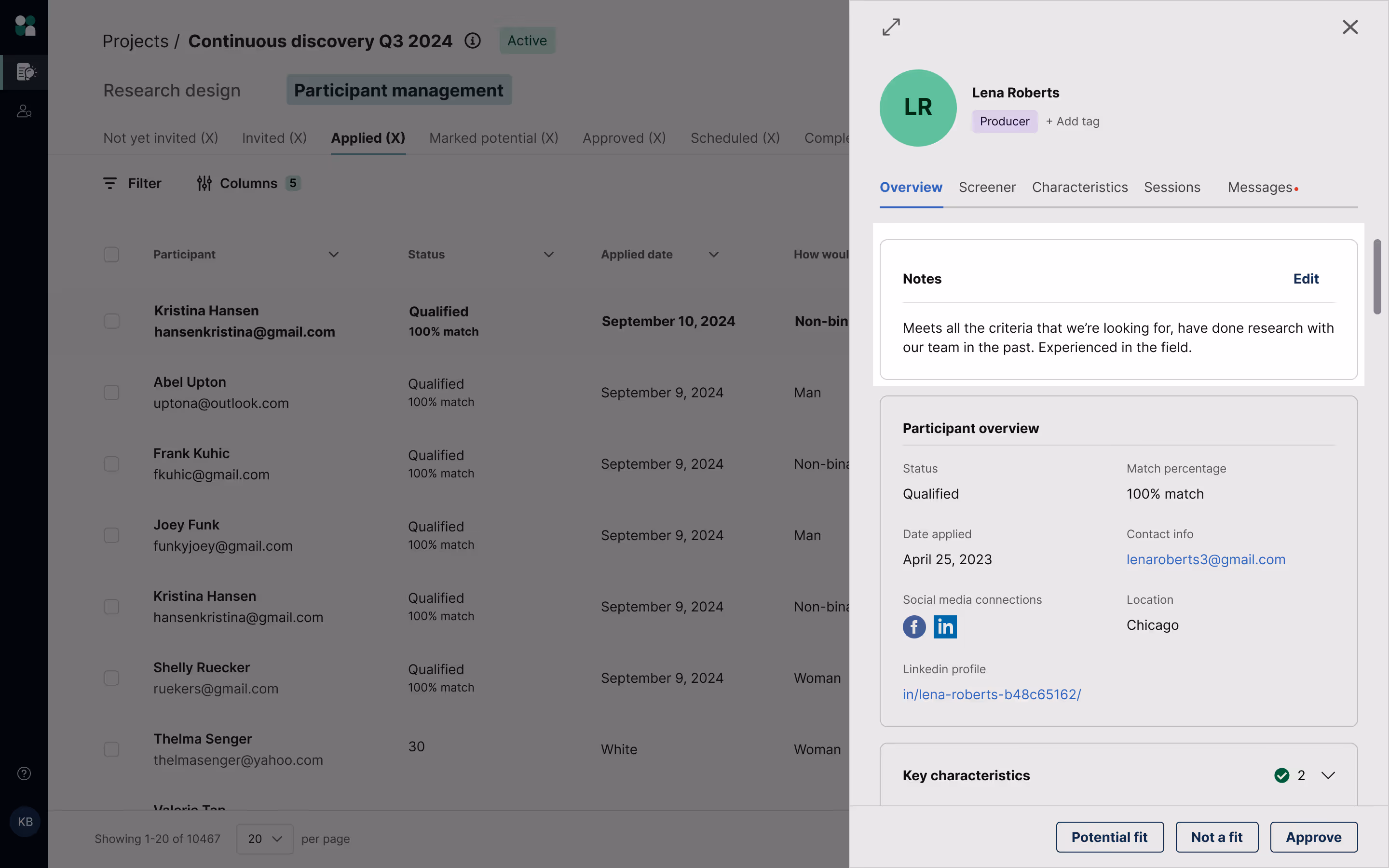1389x868 pixels.
Task: Open the participants sidebar icon
Action: point(24,111)
